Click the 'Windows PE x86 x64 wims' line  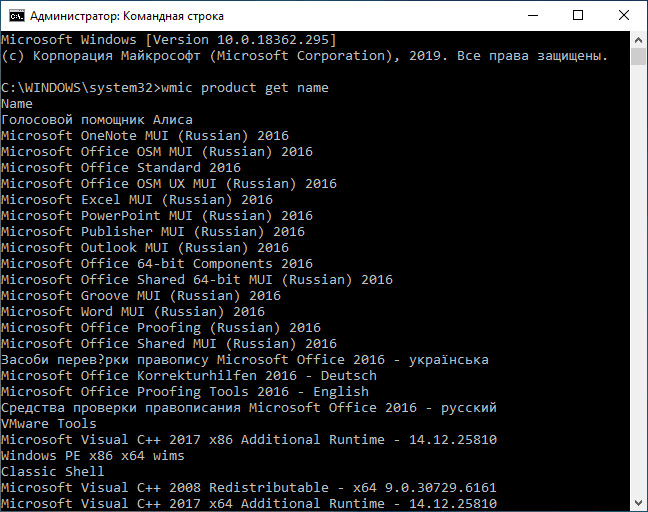tap(93, 456)
